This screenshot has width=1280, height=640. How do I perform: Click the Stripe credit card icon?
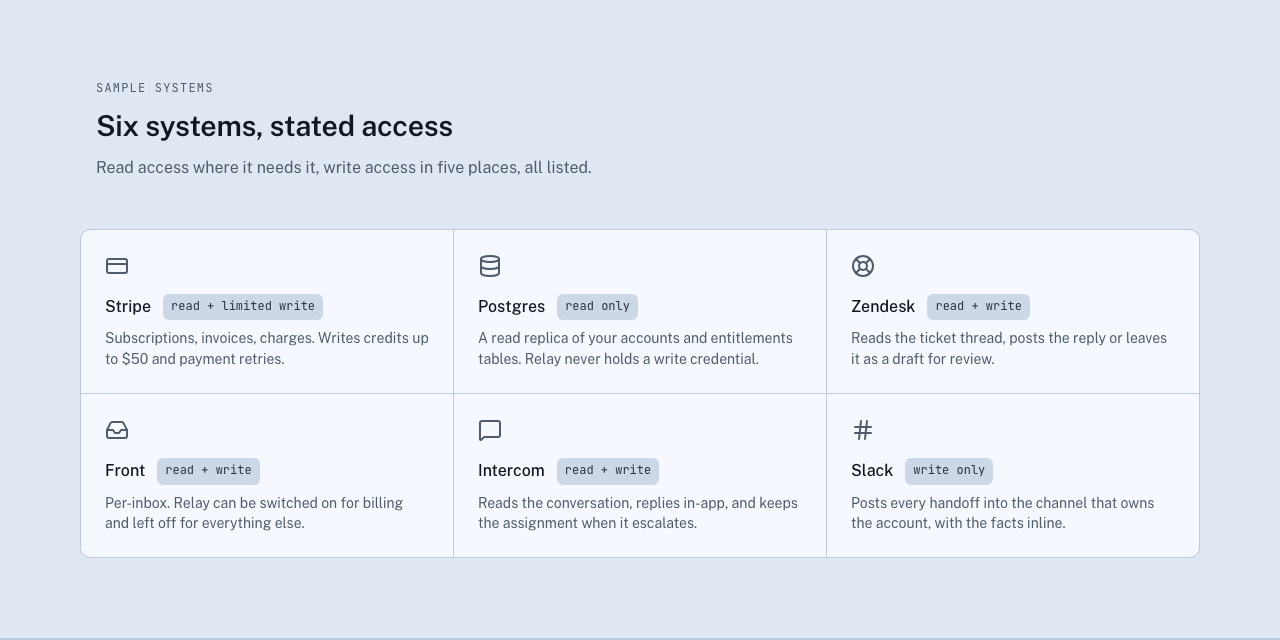click(x=117, y=266)
